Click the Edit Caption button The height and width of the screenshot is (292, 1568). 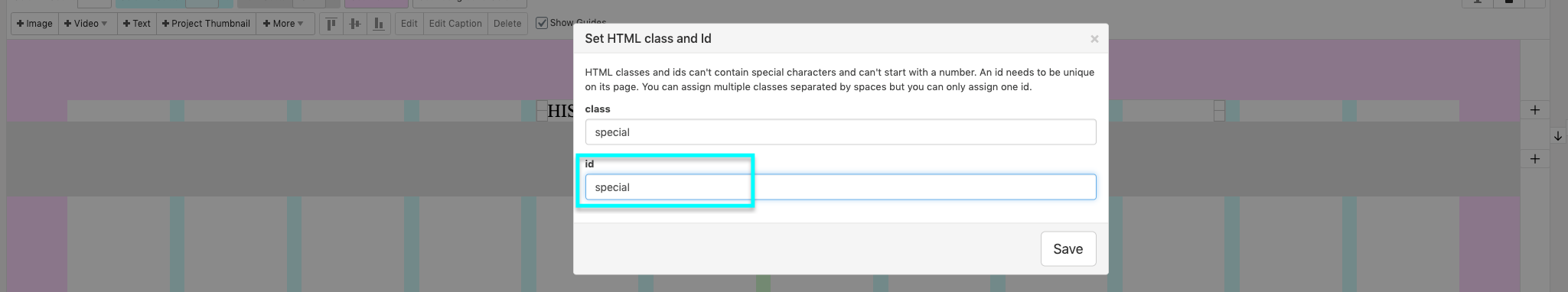click(x=455, y=24)
